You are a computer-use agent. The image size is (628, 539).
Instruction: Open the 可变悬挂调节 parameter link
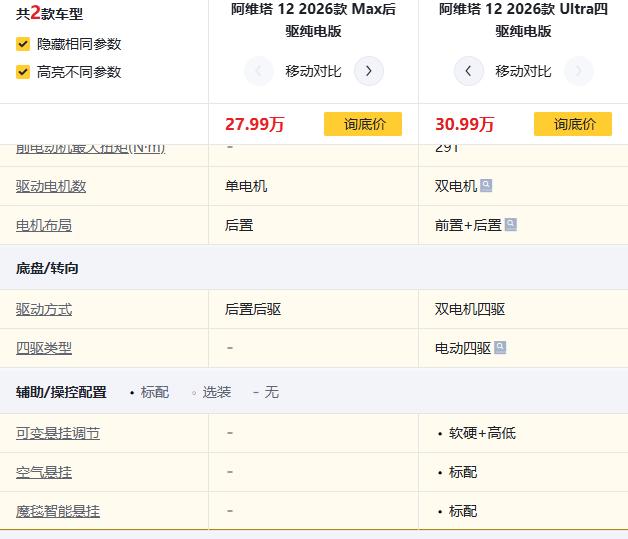pos(58,433)
